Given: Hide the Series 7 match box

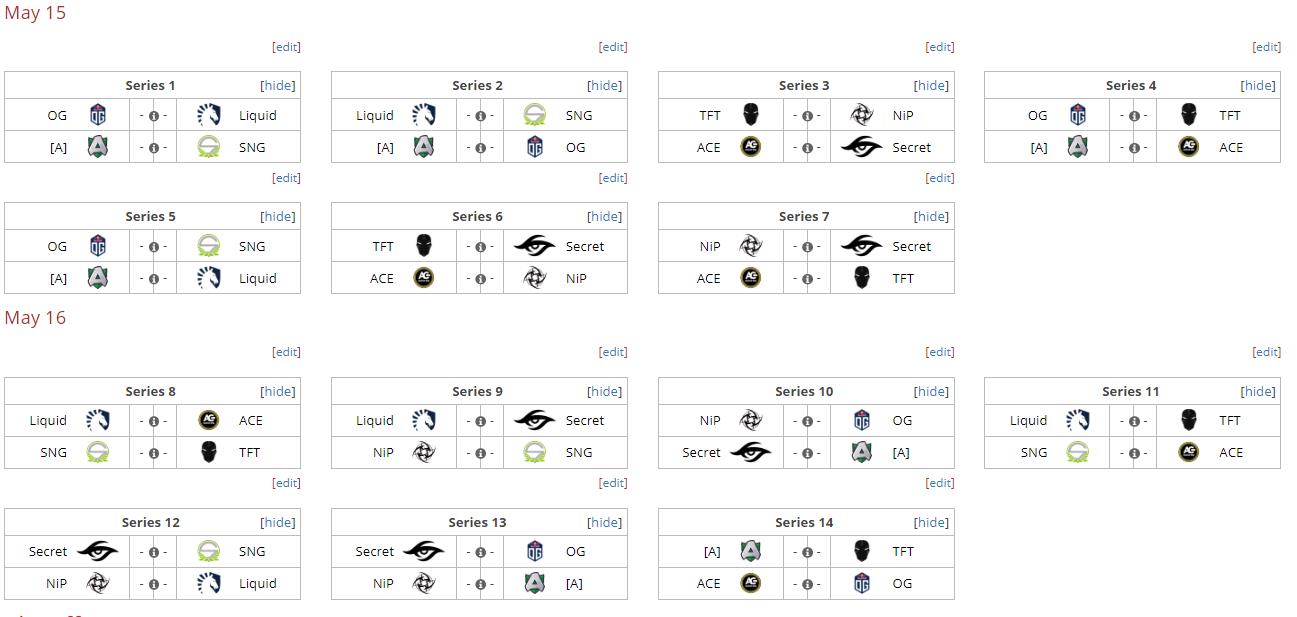Looking at the screenshot, I should 932,217.
